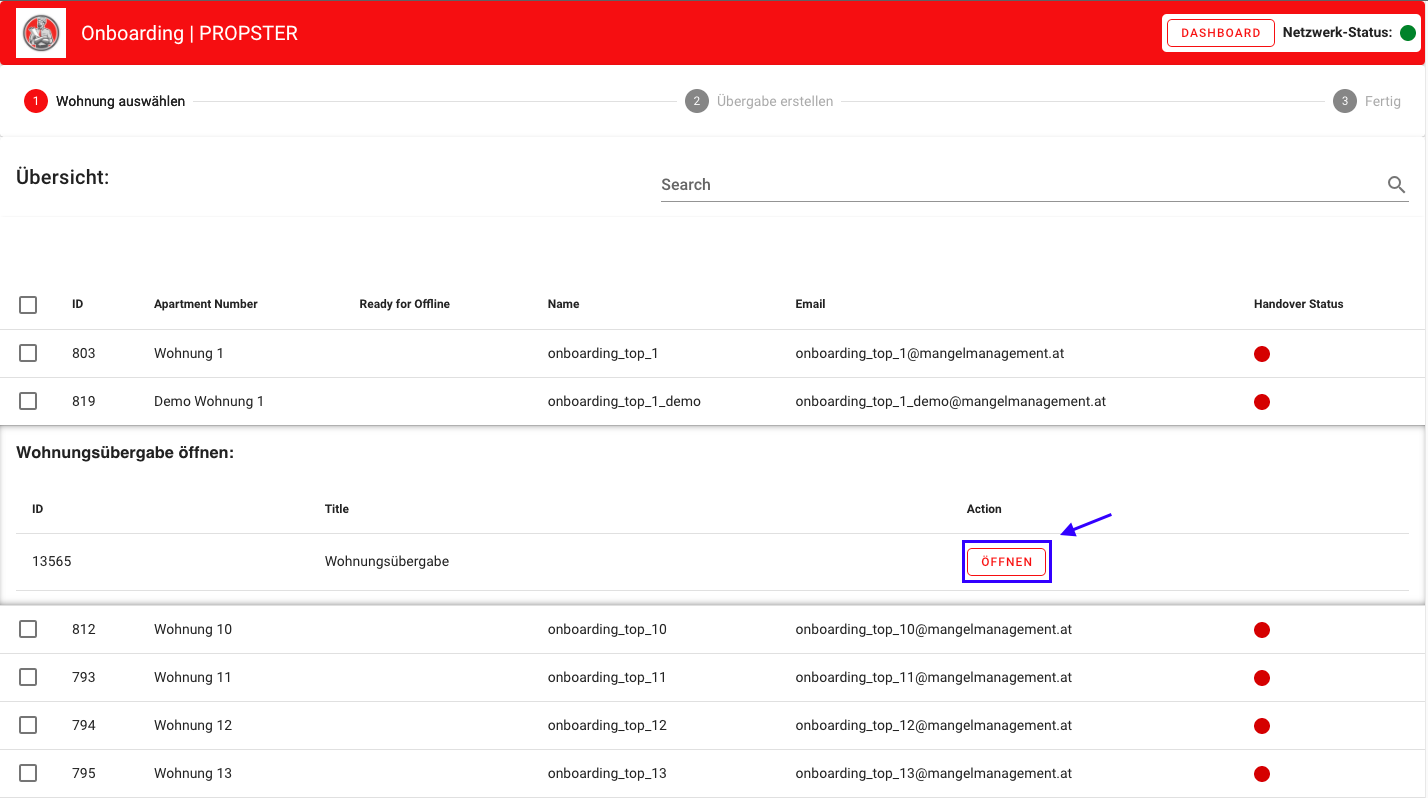The width and height of the screenshot is (1428, 798).
Task: Click the PROPSTER logo in header
Action: 41,33
